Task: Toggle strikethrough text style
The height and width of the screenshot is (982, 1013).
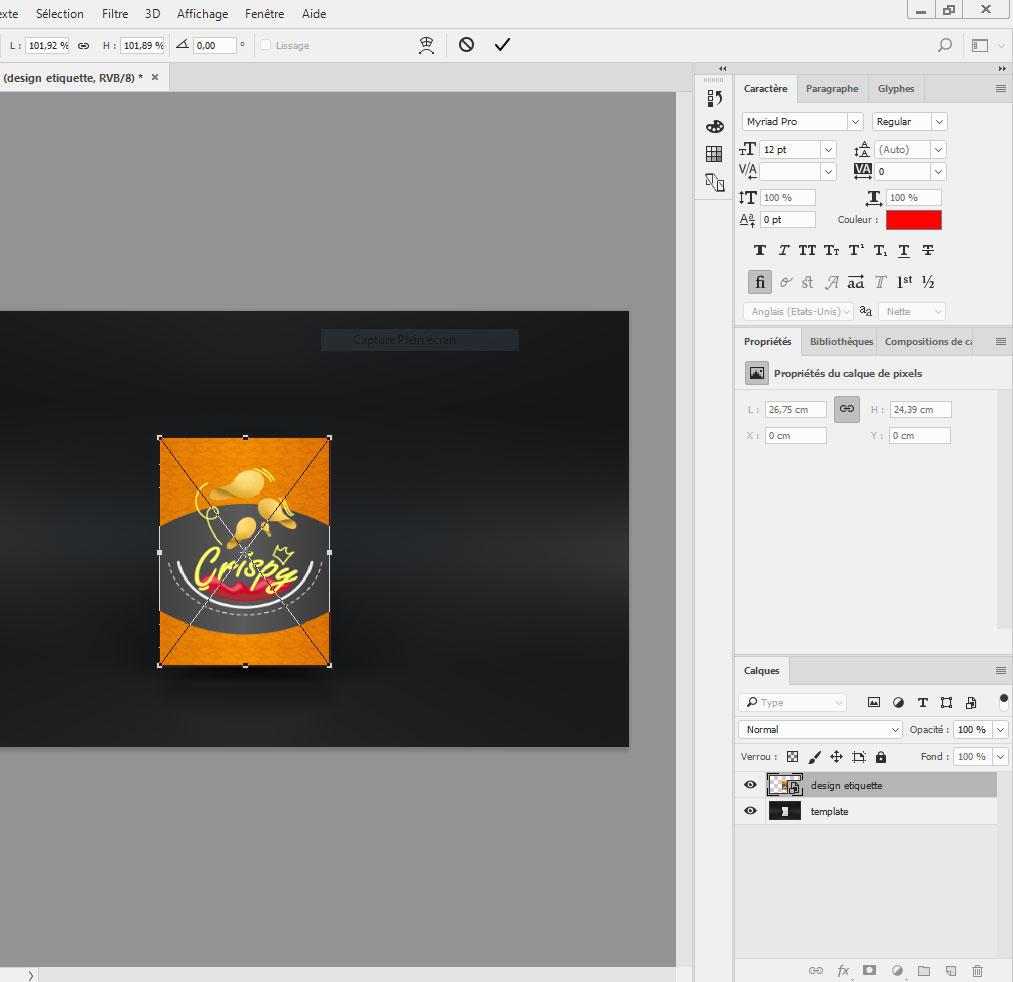Action: click(x=928, y=251)
